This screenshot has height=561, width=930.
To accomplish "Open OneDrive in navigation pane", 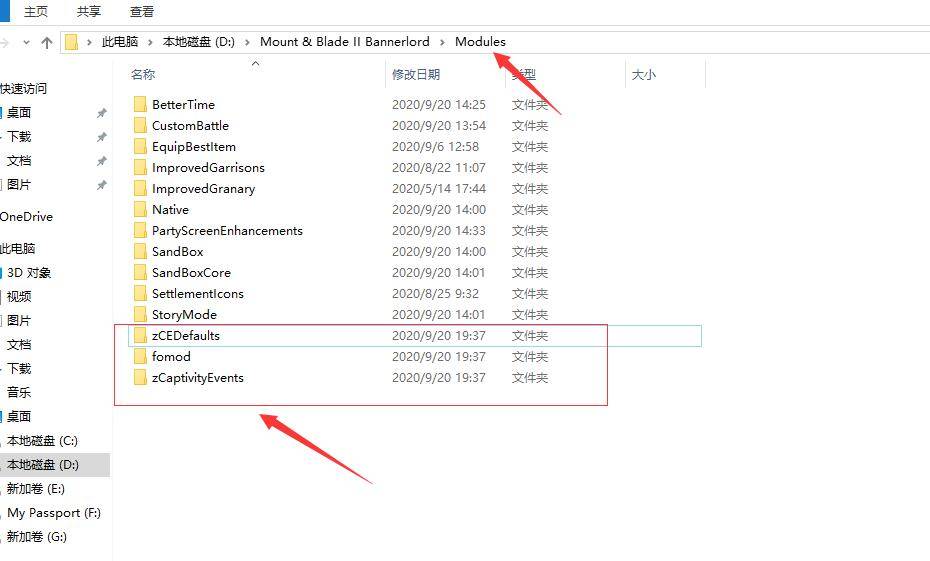I will pyautogui.click(x=26, y=216).
